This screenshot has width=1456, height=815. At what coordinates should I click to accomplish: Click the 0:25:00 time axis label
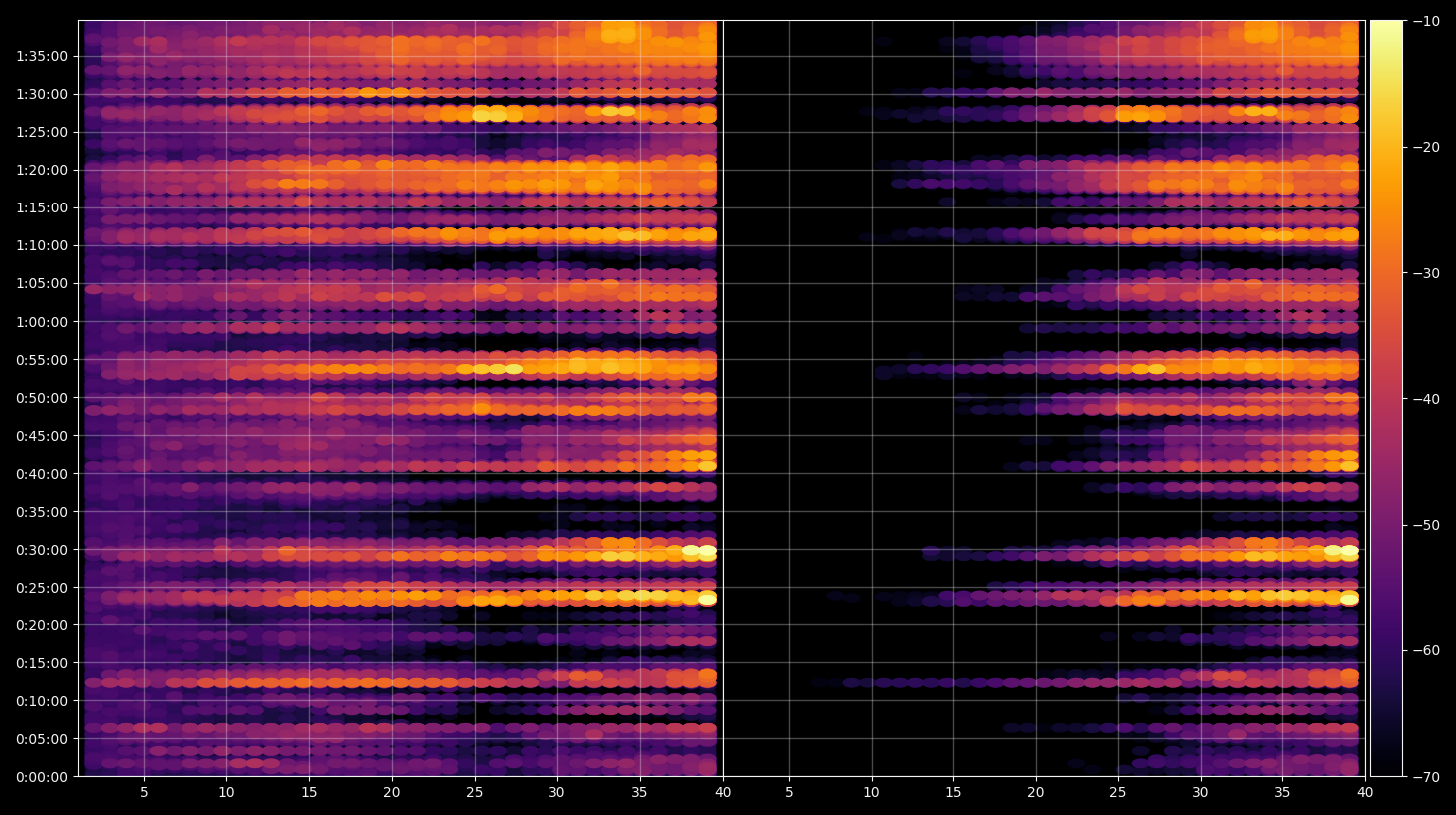pyautogui.click(x=42, y=588)
